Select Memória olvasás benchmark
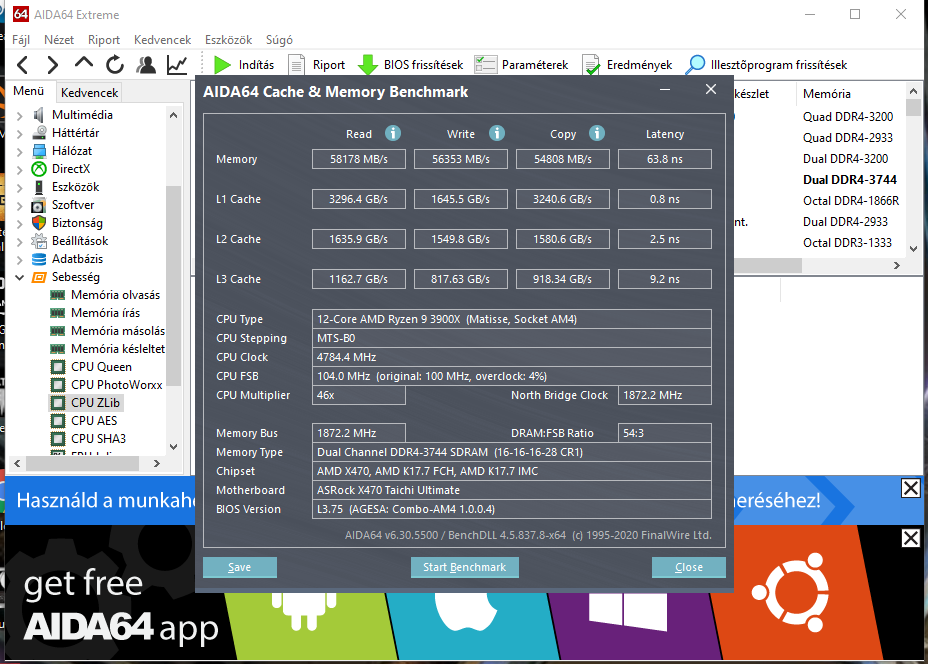Image resolution: width=928 pixels, height=664 pixels. point(115,295)
